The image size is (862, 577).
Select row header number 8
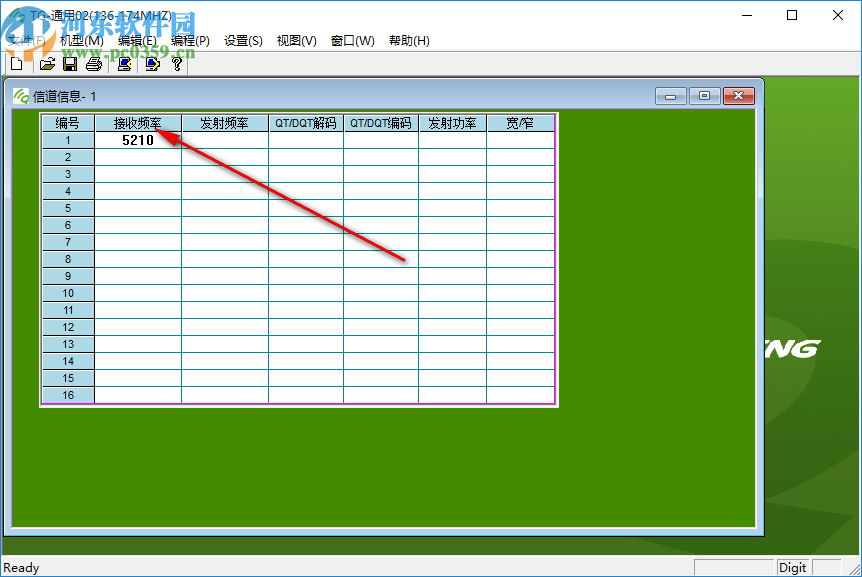click(68, 259)
